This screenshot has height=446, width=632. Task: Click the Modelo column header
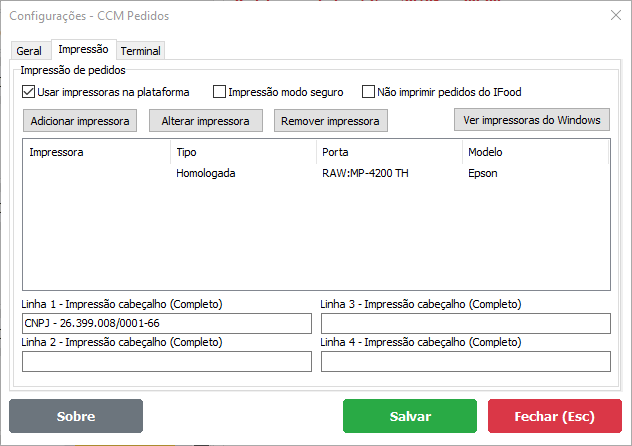[x=484, y=152]
